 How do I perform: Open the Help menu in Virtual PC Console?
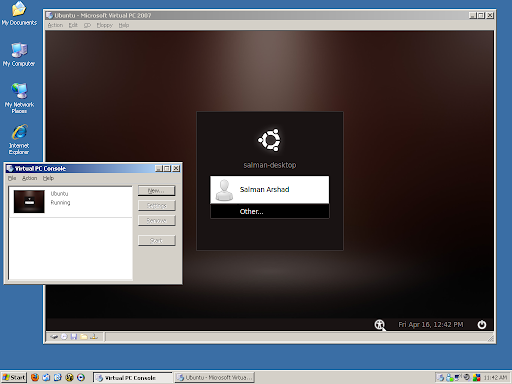click(48, 178)
